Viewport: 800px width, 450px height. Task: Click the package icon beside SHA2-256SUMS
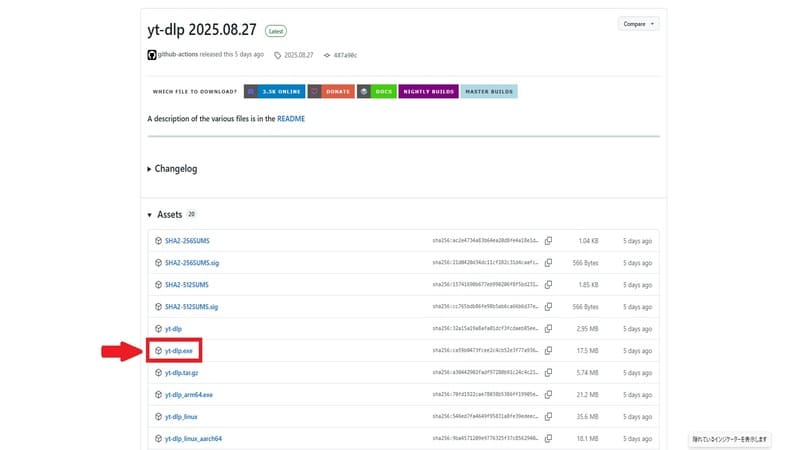point(158,241)
